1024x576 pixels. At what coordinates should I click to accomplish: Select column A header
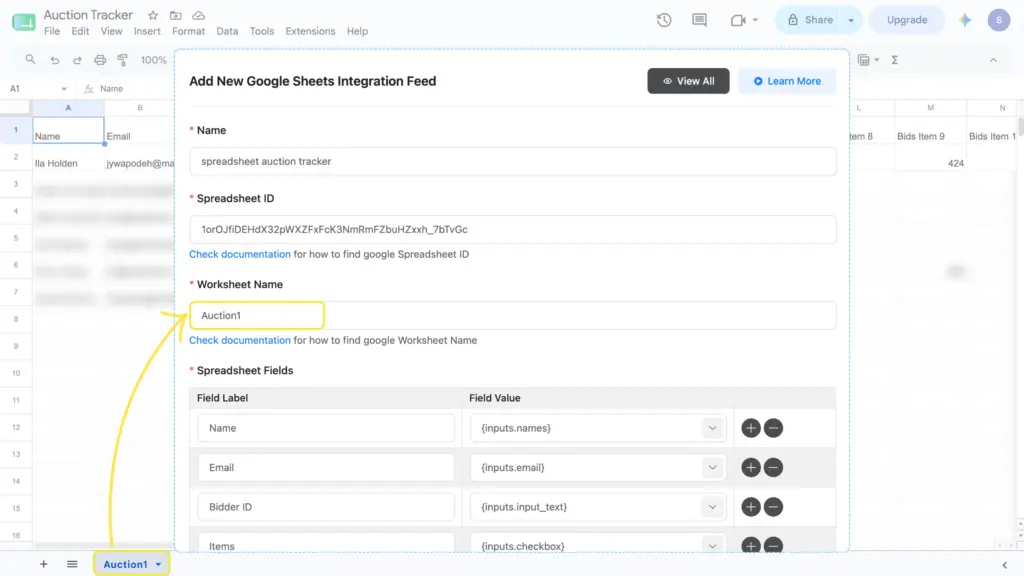click(x=68, y=108)
